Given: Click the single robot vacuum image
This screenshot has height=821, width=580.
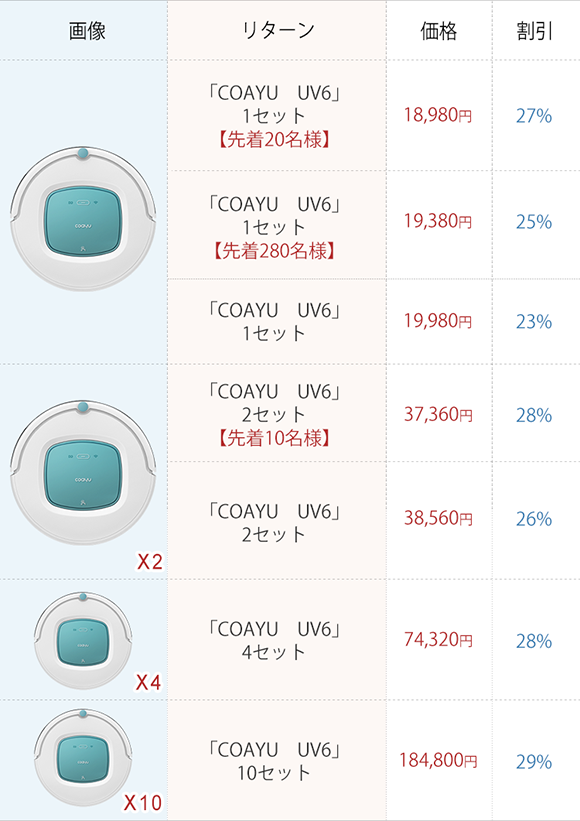Looking at the screenshot, I should [83, 219].
